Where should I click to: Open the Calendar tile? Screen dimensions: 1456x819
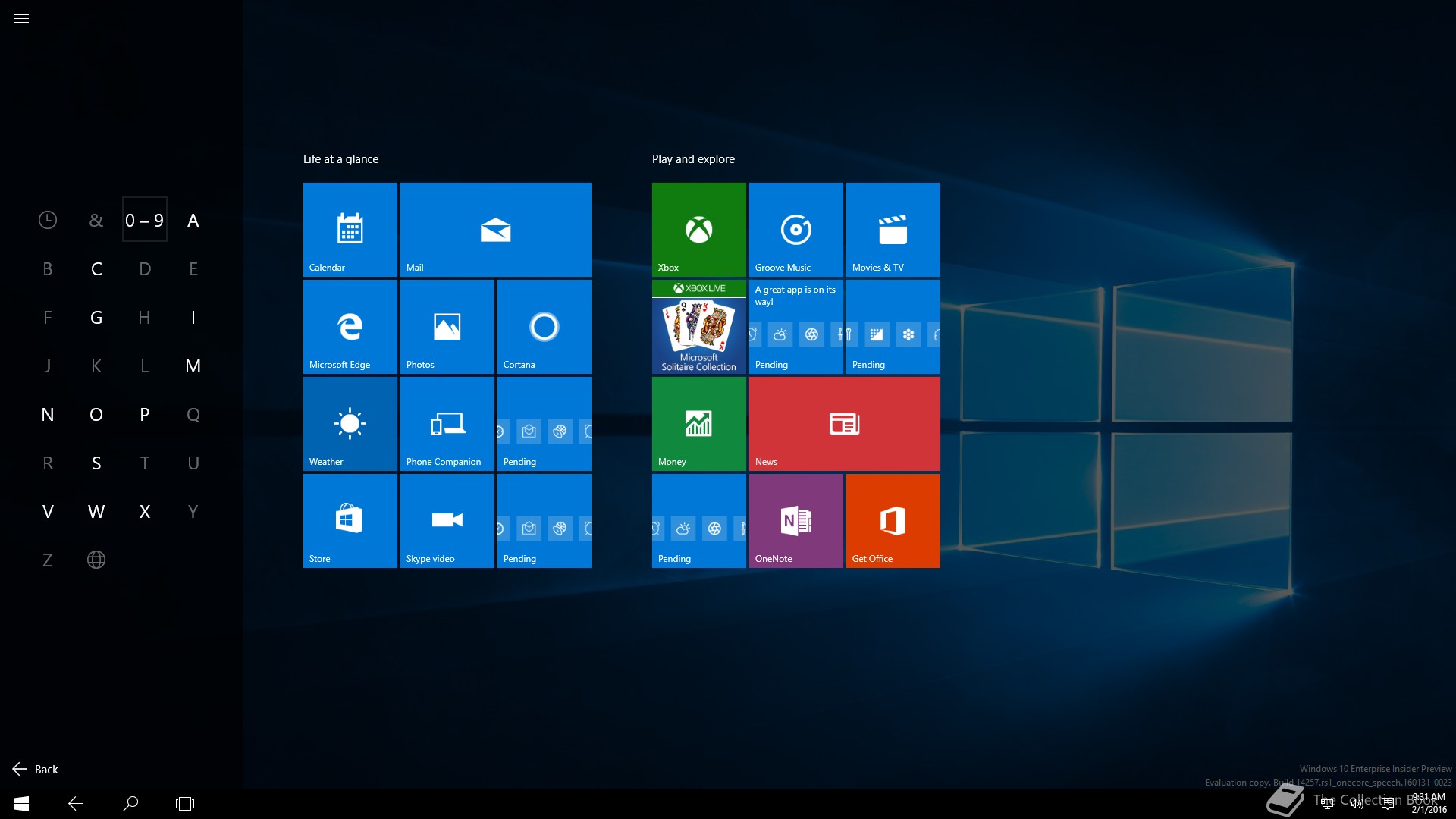click(350, 229)
